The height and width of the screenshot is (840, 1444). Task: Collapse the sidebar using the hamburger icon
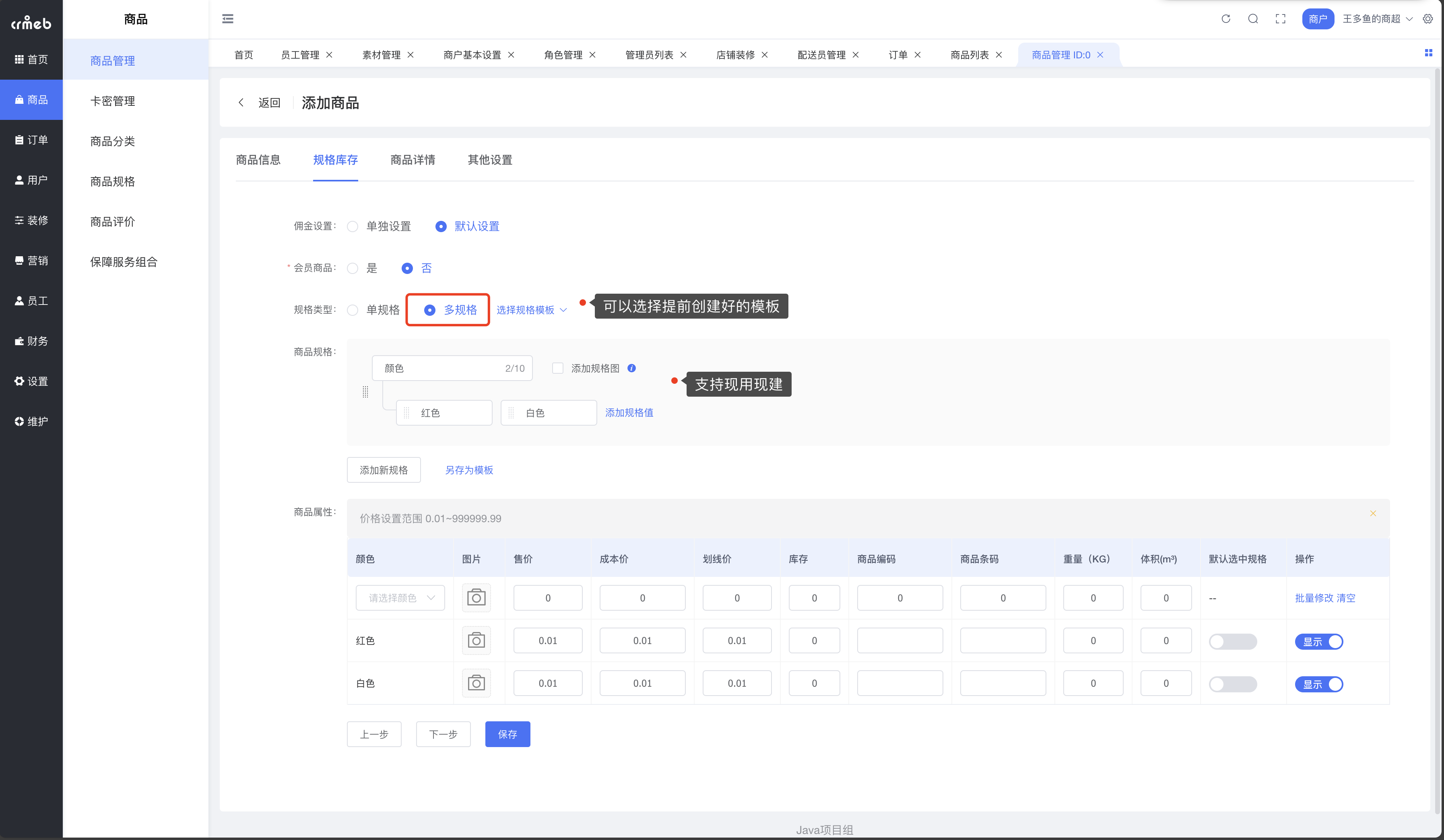pyautogui.click(x=227, y=19)
